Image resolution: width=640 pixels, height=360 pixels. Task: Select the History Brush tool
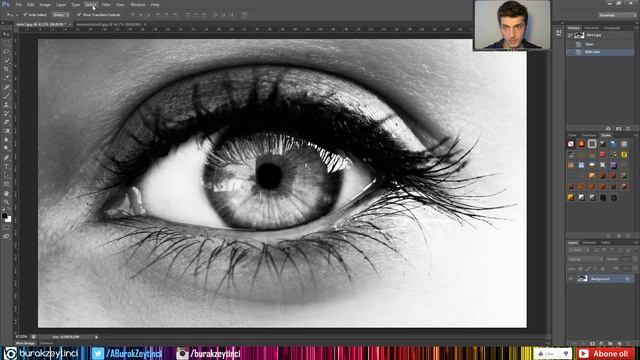click(x=6, y=113)
